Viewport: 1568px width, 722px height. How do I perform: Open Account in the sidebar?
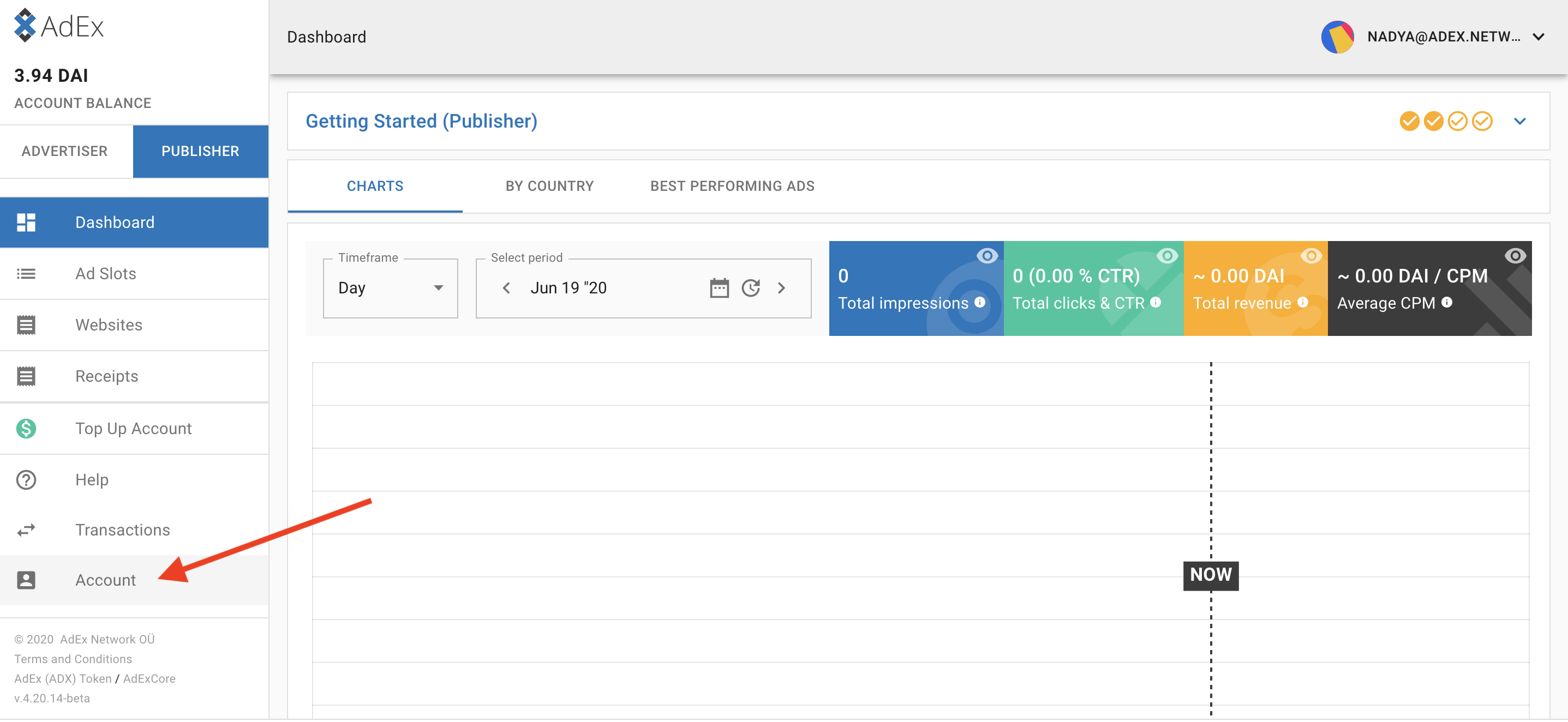(x=105, y=580)
